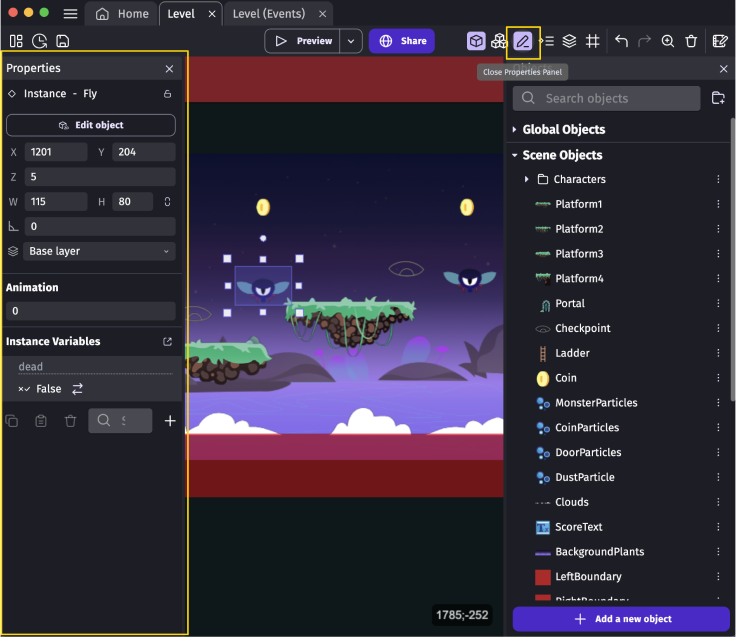Open the zoom options magnifier icon
Image resolution: width=741 pixels, height=637 pixels.
pos(668,41)
